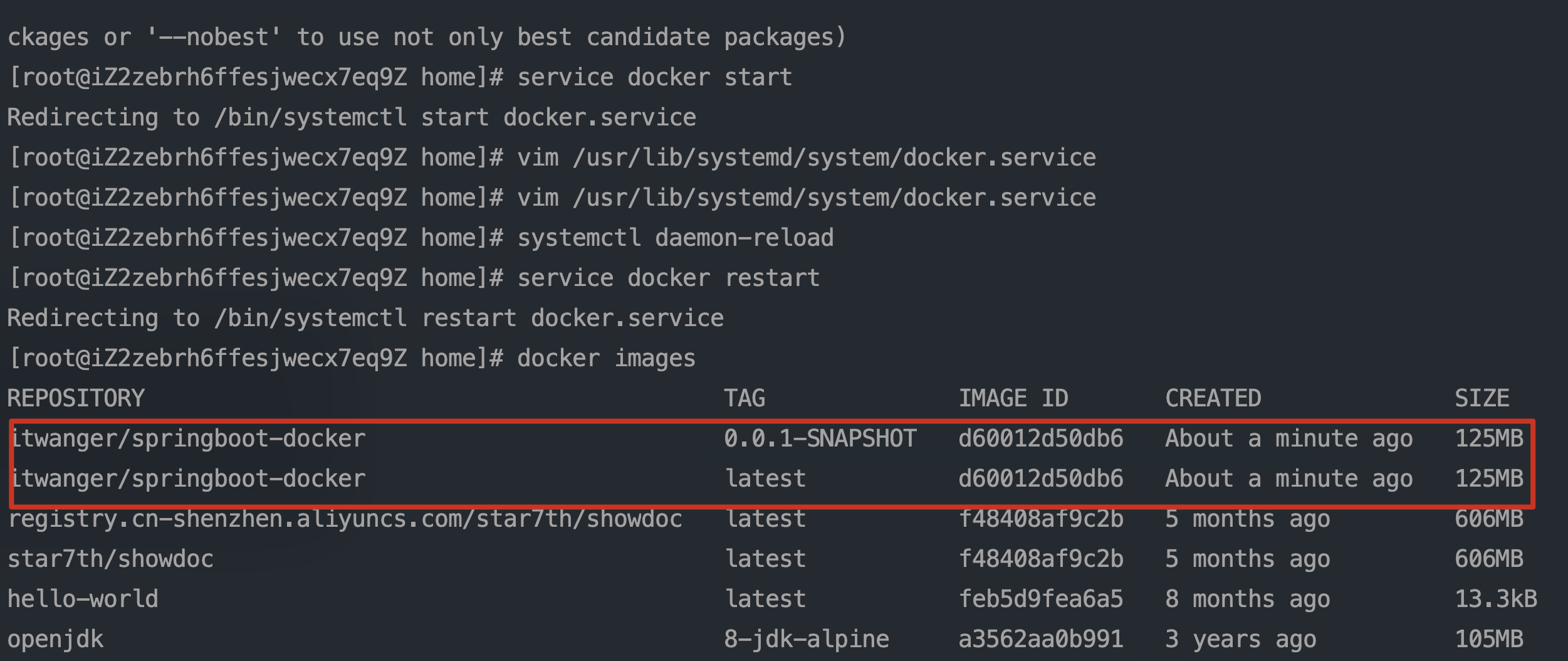Click the 'systemctl daemon-reload' command
Image resolution: width=1568 pixels, height=661 pixels.
675,238
